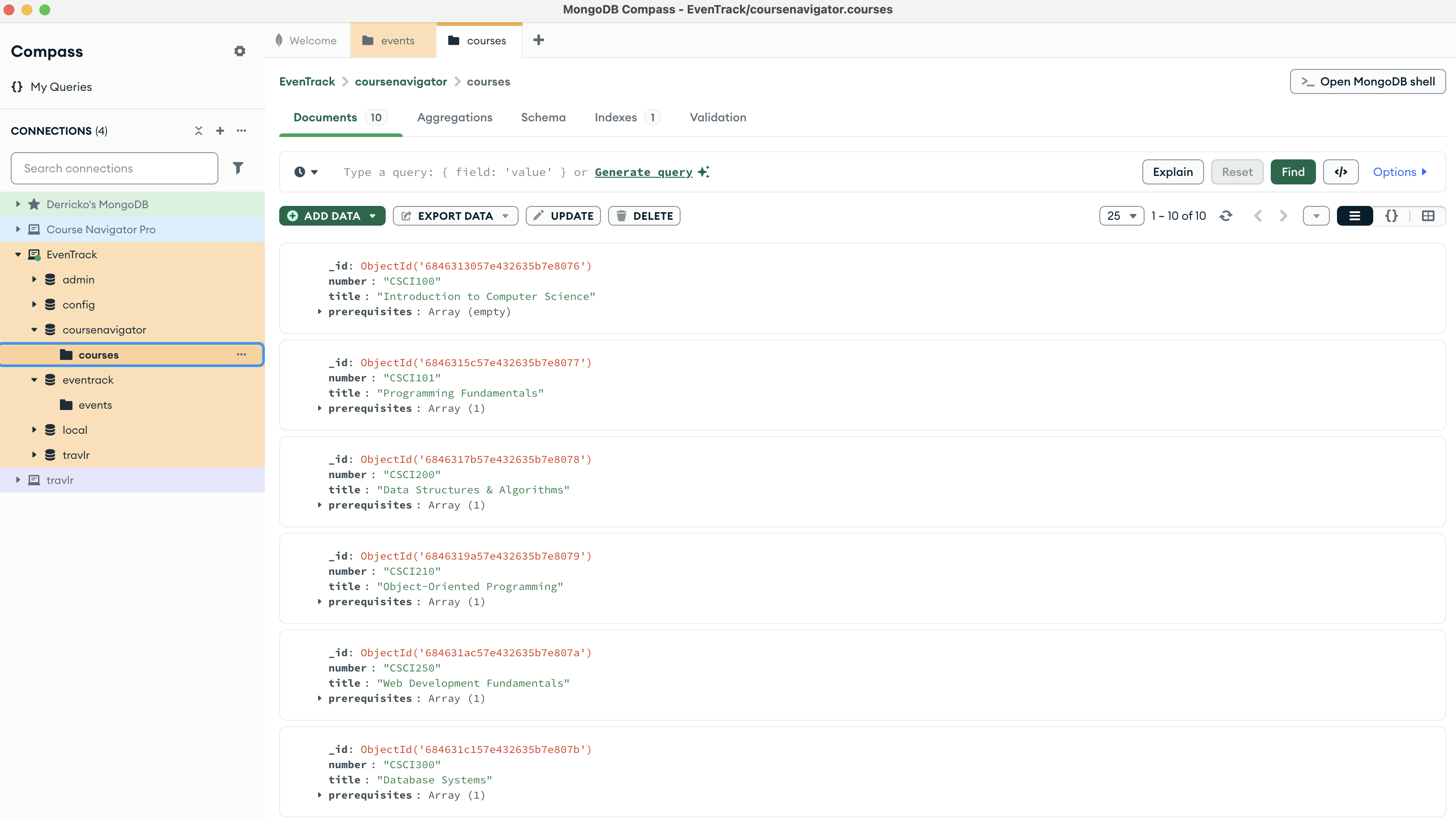Screen dimensions: 1456x821
Task: Focus the Search connections field
Action: [x=114, y=168]
